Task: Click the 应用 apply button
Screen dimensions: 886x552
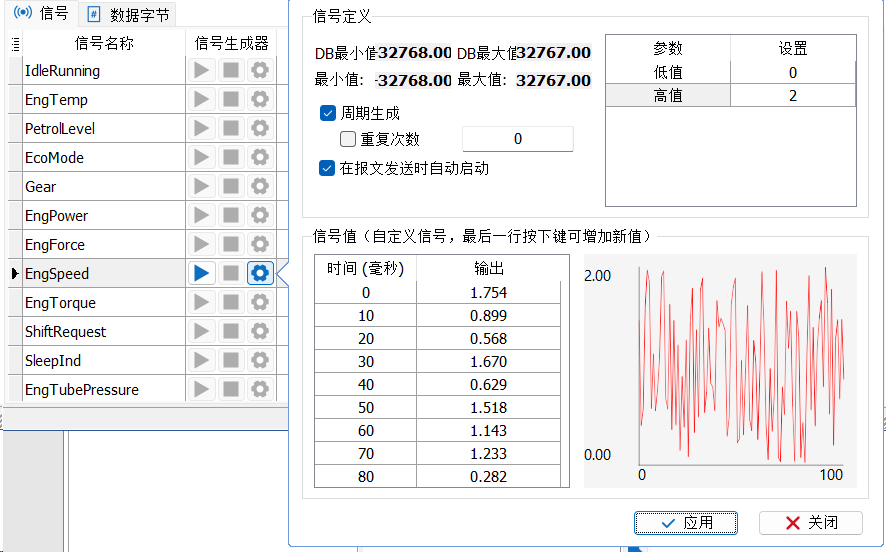Action: (x=686, y=523)
